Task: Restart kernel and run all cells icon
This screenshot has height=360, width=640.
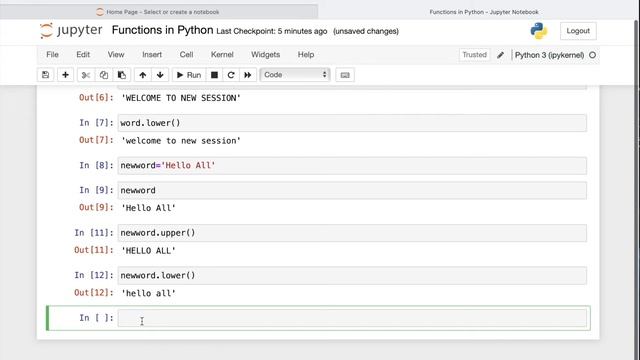Action: (248, 75)
